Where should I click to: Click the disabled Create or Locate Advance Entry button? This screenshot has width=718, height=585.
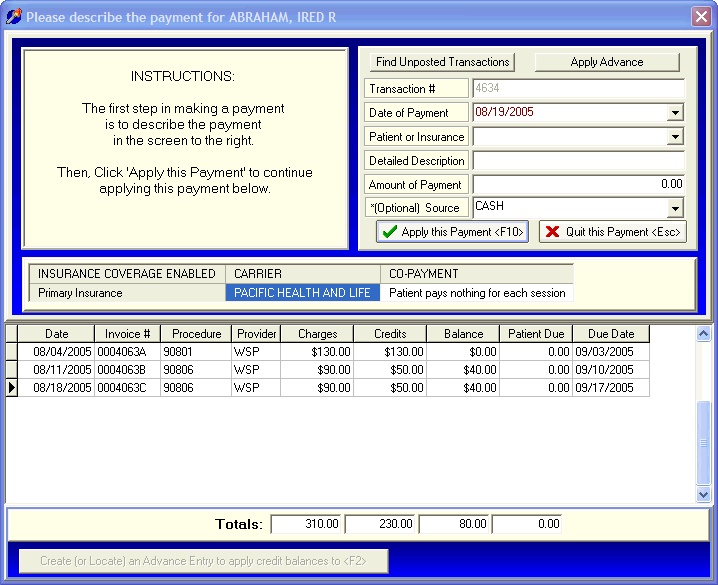pos(203,561)
